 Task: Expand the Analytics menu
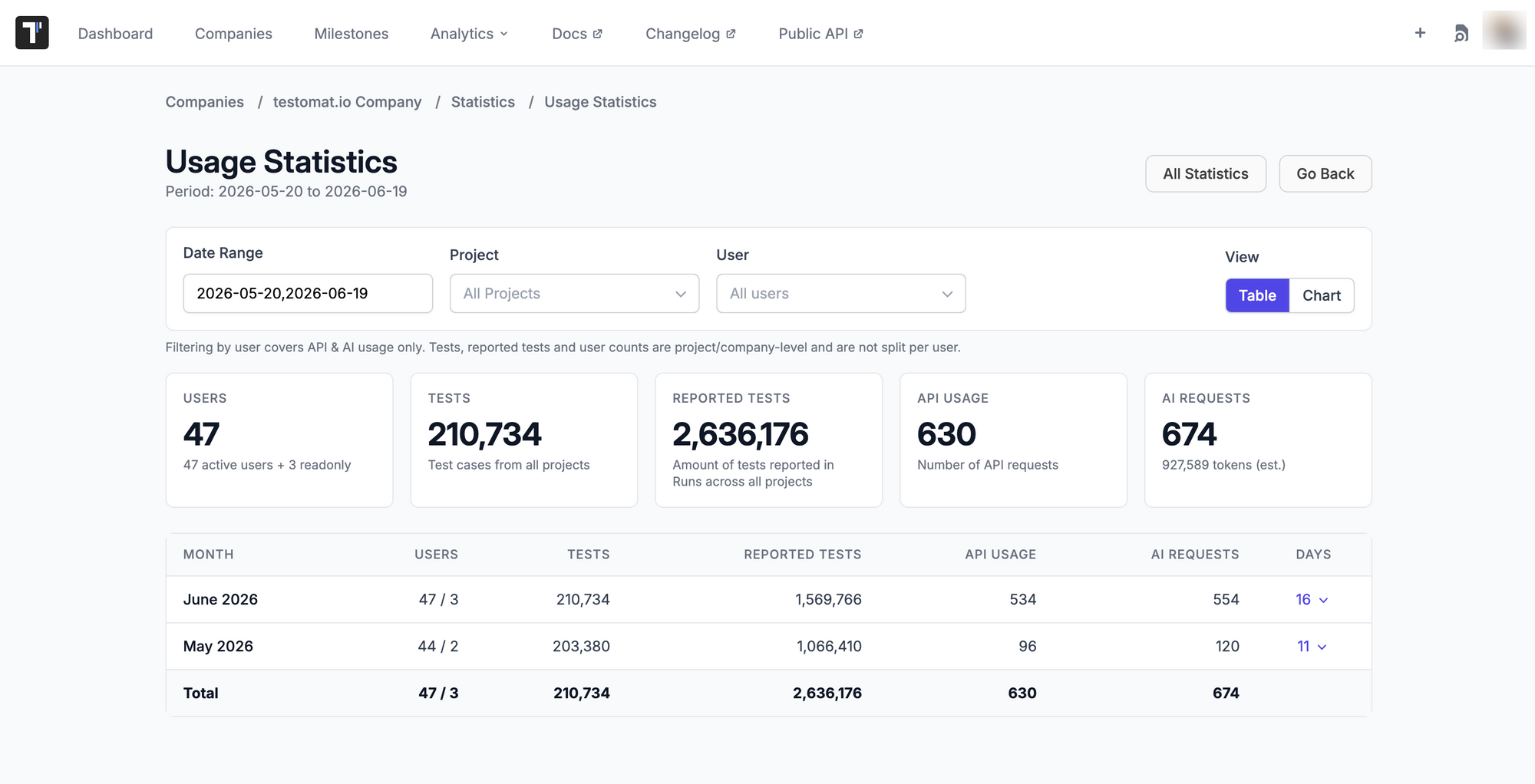469,34
